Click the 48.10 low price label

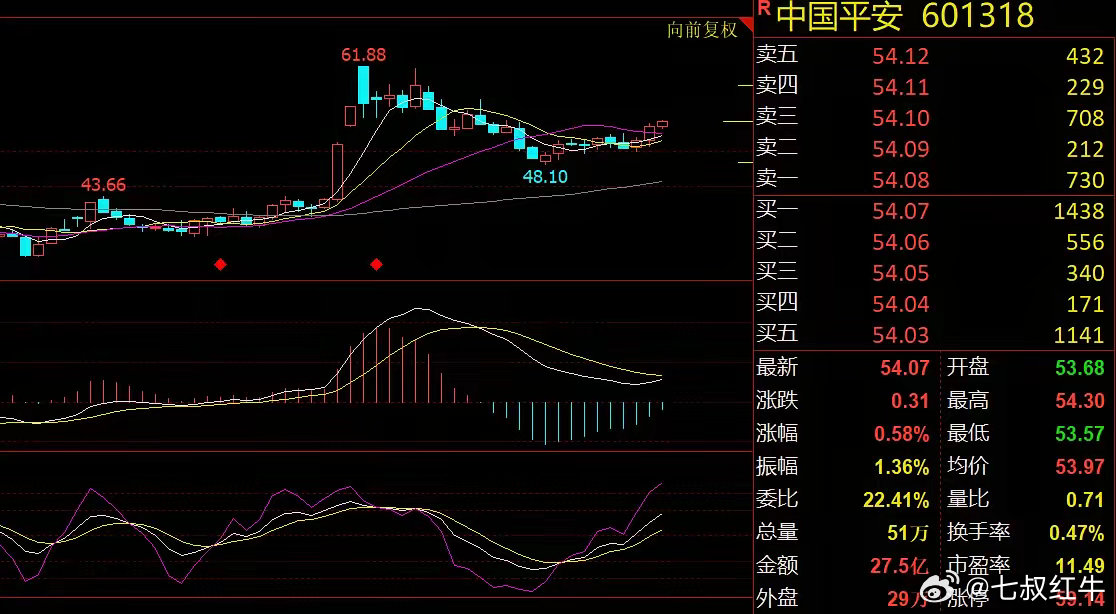[545, 176]
